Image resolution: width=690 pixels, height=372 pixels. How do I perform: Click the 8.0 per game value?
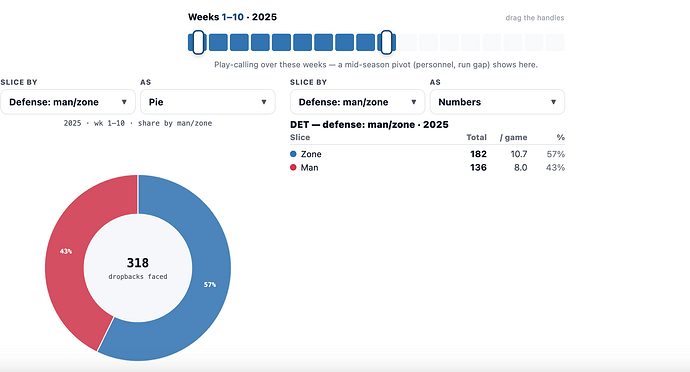[521, 168]
